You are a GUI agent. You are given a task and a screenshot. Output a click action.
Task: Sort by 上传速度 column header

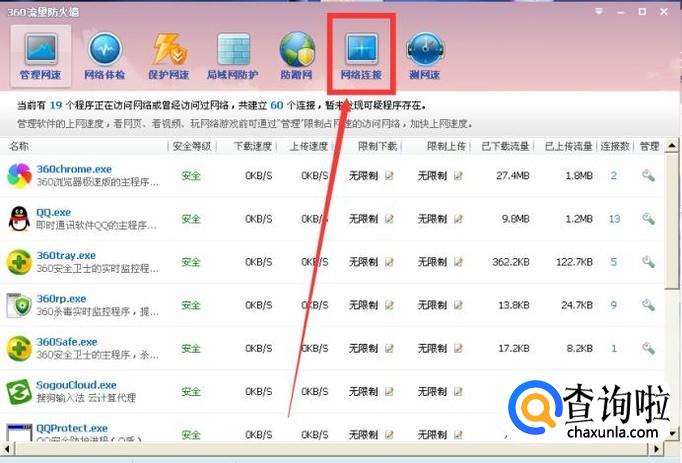pyautogui.click(x=308, y=146)
